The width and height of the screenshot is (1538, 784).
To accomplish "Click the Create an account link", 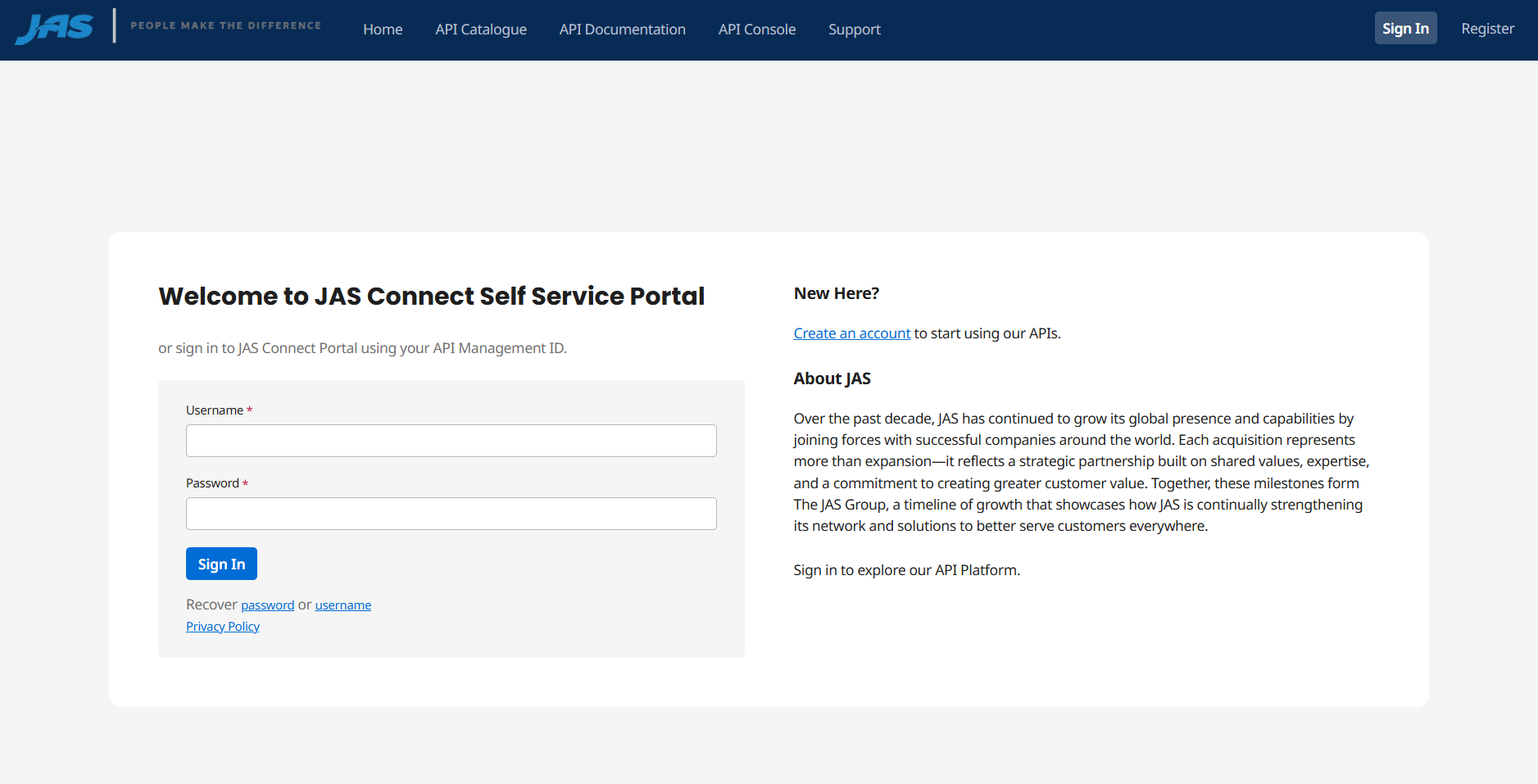I will click(851, 333).
